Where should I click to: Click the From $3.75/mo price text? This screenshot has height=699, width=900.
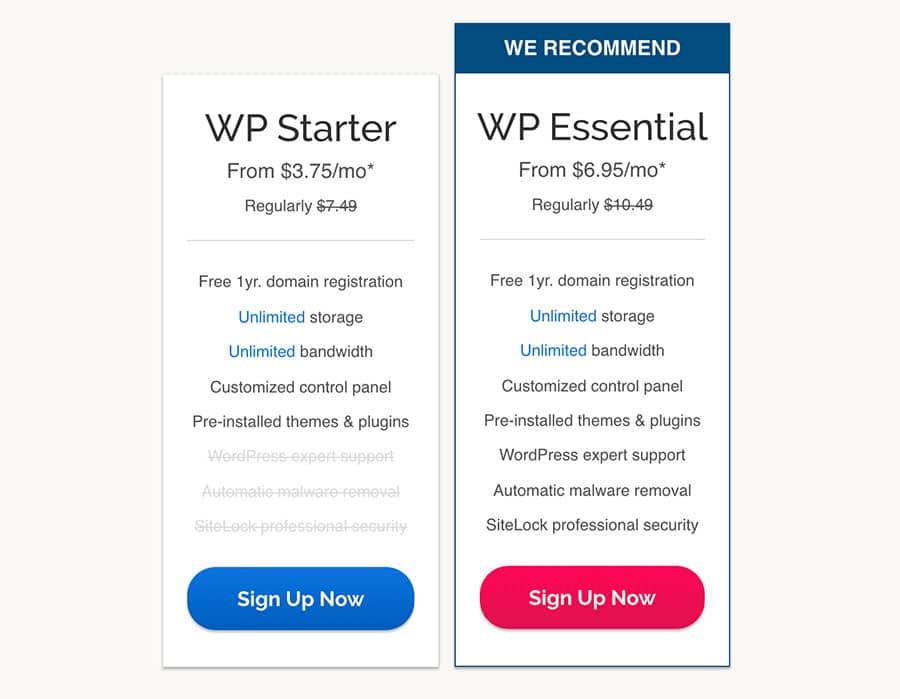300,171
